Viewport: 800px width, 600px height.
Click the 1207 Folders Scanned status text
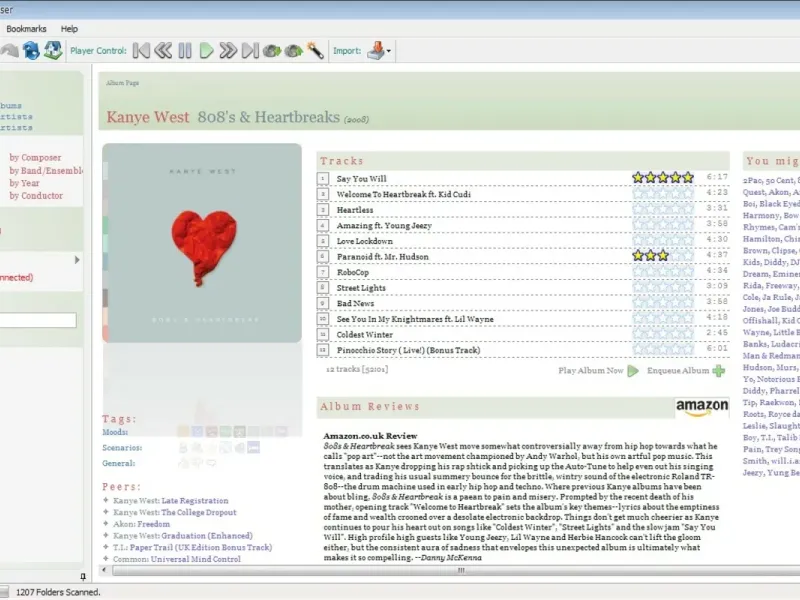point(58,592)
